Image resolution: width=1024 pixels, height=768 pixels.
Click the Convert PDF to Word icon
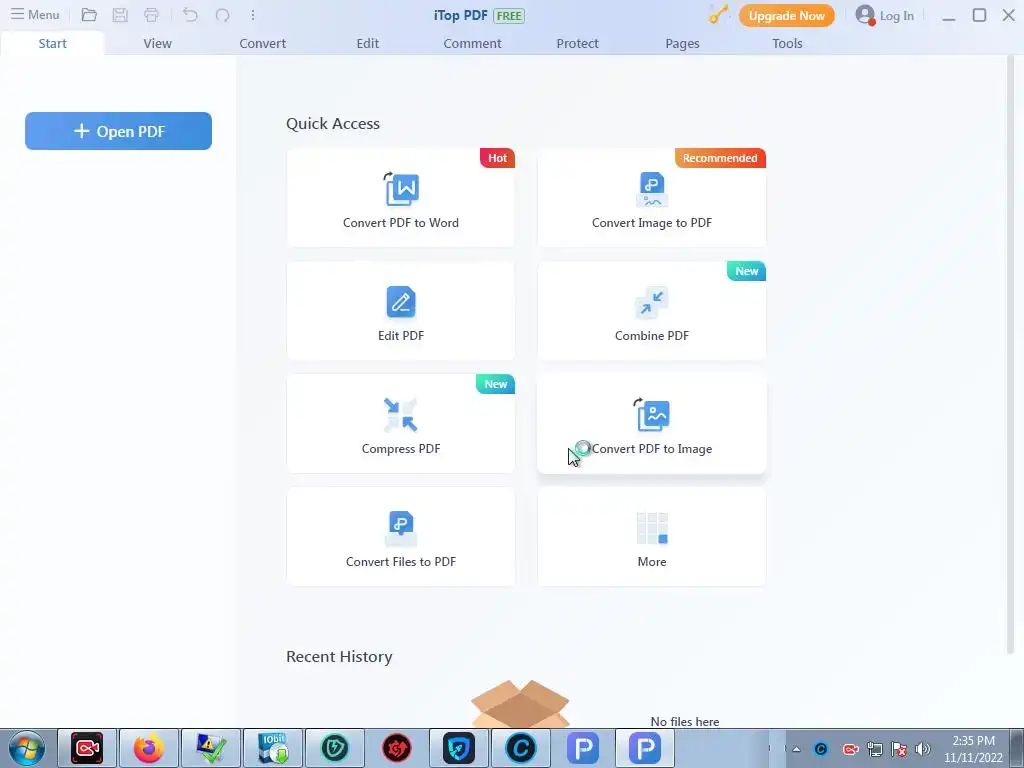(x=401, y=189)
